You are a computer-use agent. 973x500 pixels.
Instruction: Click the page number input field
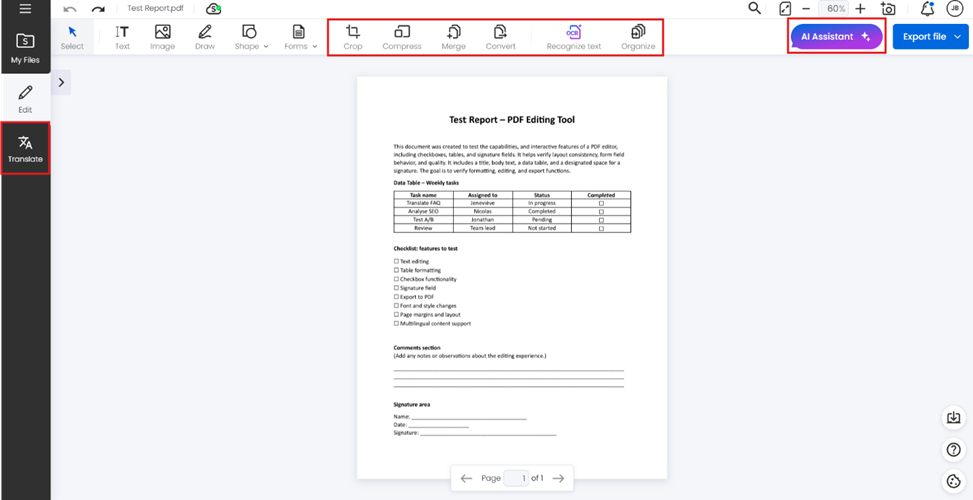tap(515, 478)
